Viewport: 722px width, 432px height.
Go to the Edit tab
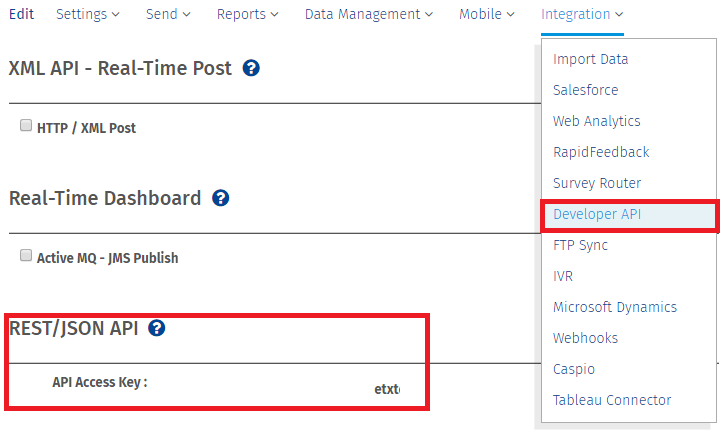(x=21, y=15)
